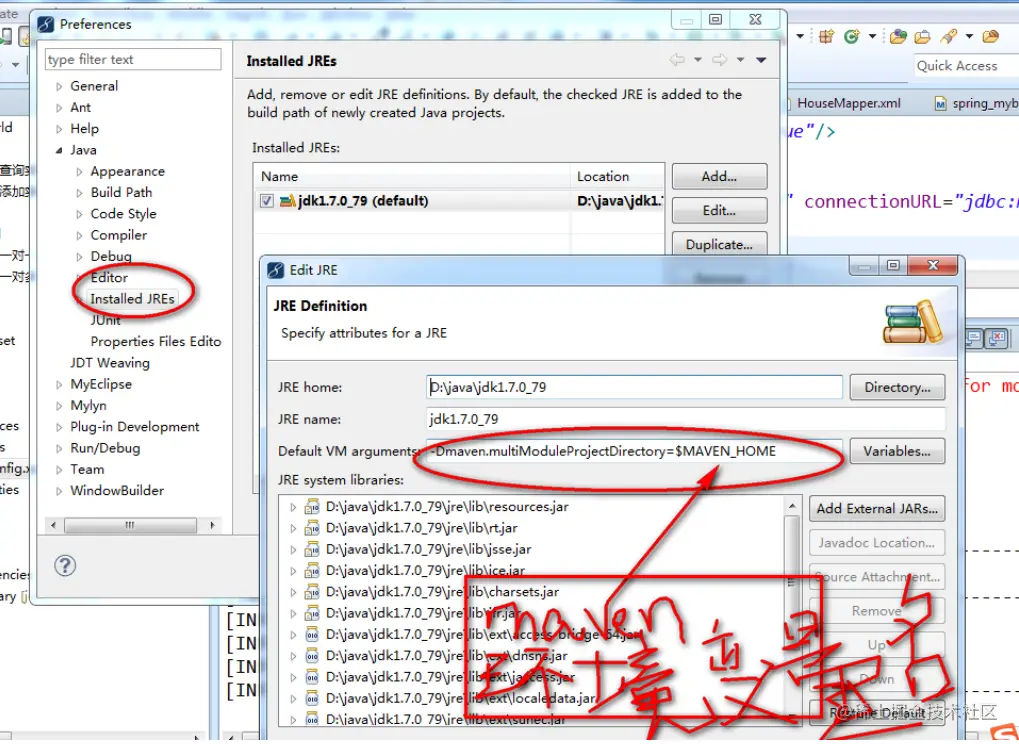Select Help in the preferences tree
This screenshot has height=744, width=1019.
coord(84,129)
